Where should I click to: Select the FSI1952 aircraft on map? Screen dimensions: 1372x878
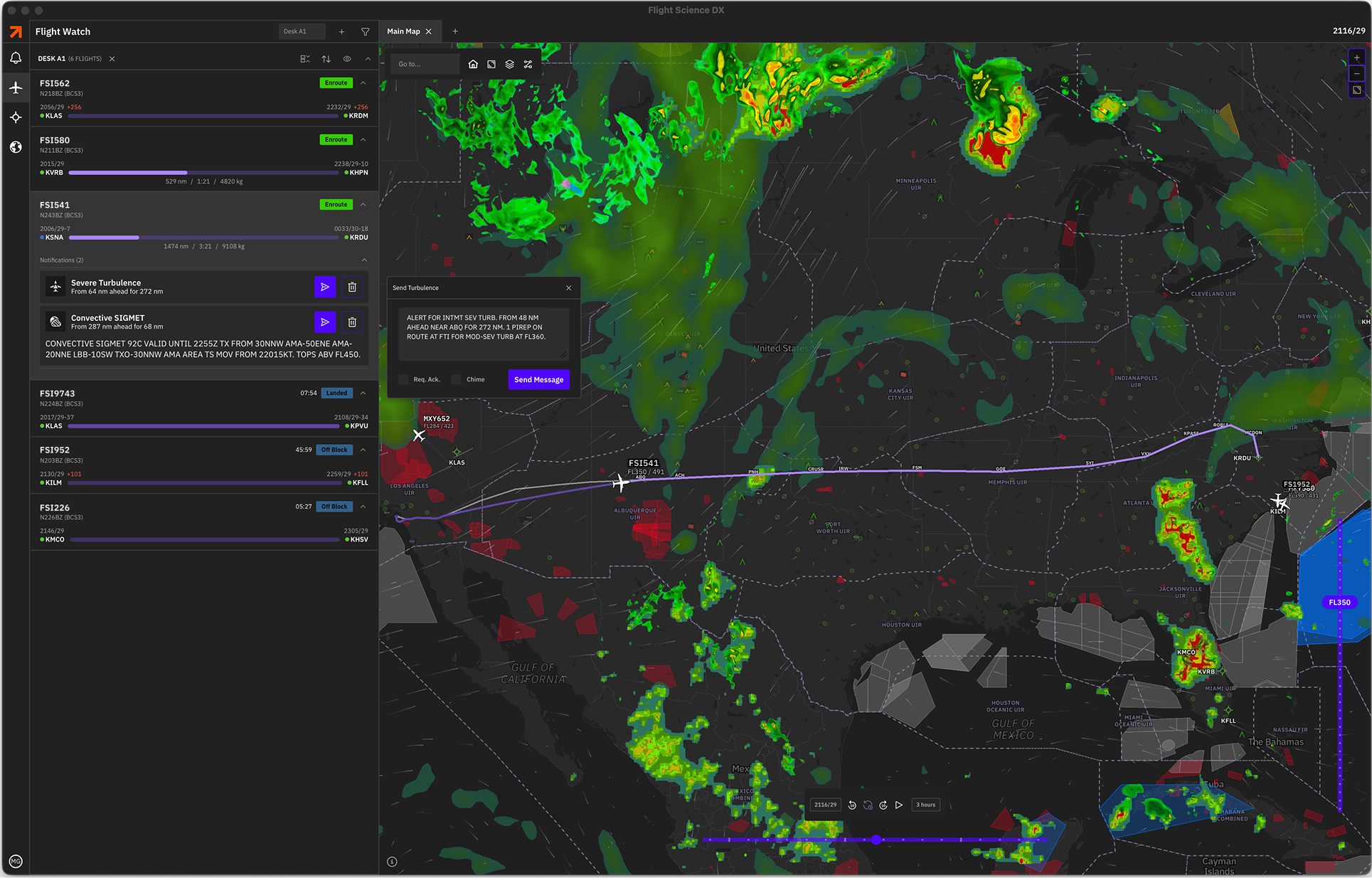(1279, 501)
